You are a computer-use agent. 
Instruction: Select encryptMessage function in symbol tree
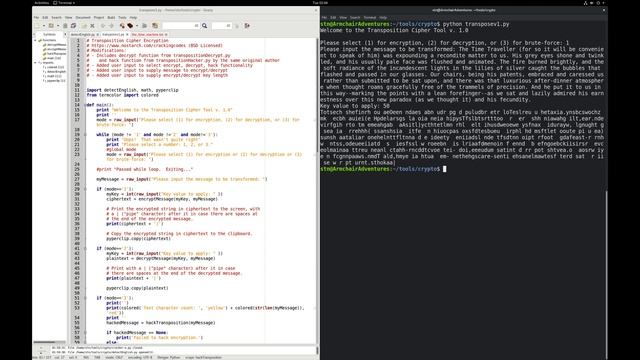point(55,49)
